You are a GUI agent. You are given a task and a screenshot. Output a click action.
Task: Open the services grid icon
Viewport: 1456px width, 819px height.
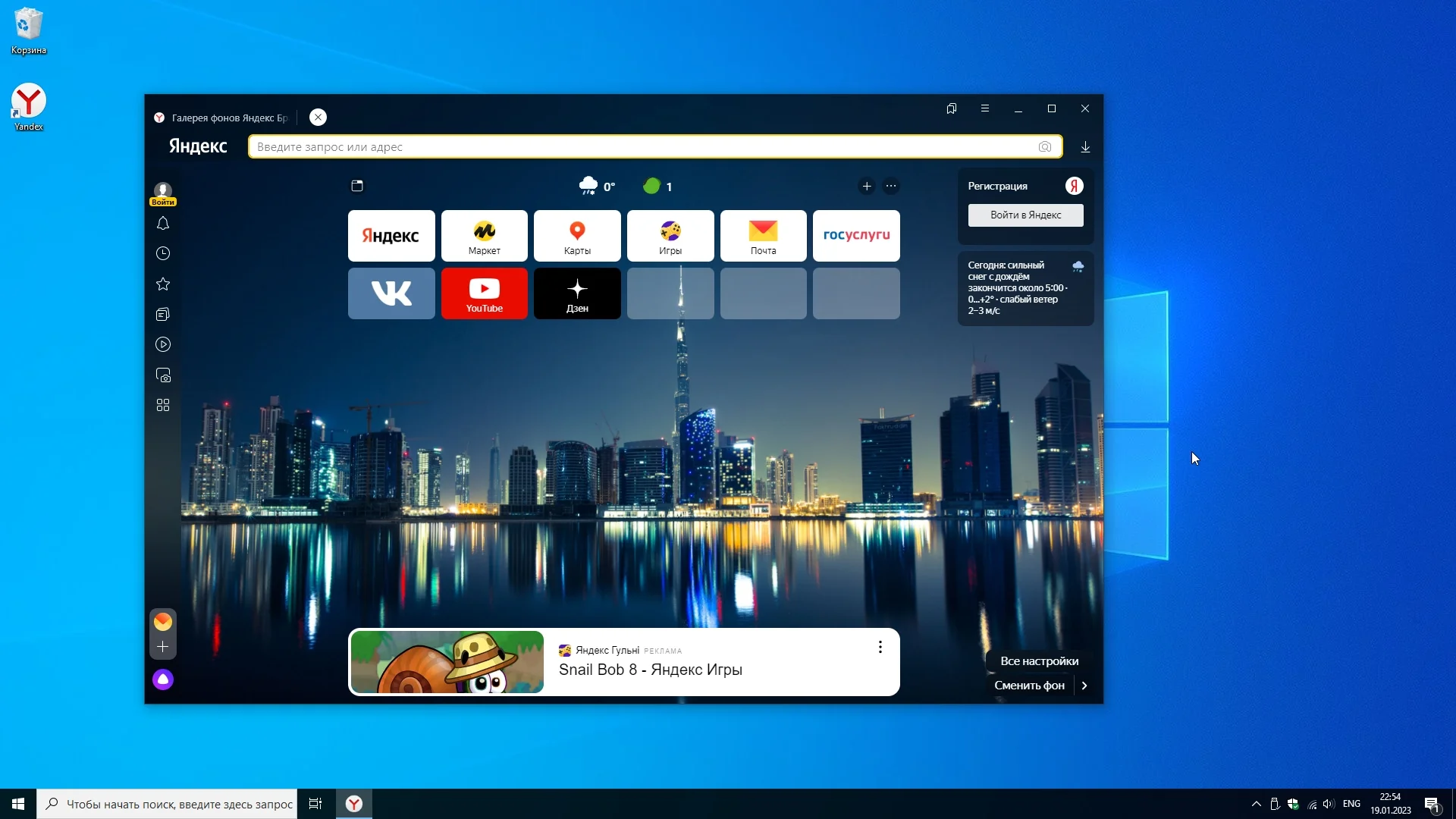coord(163,406)
